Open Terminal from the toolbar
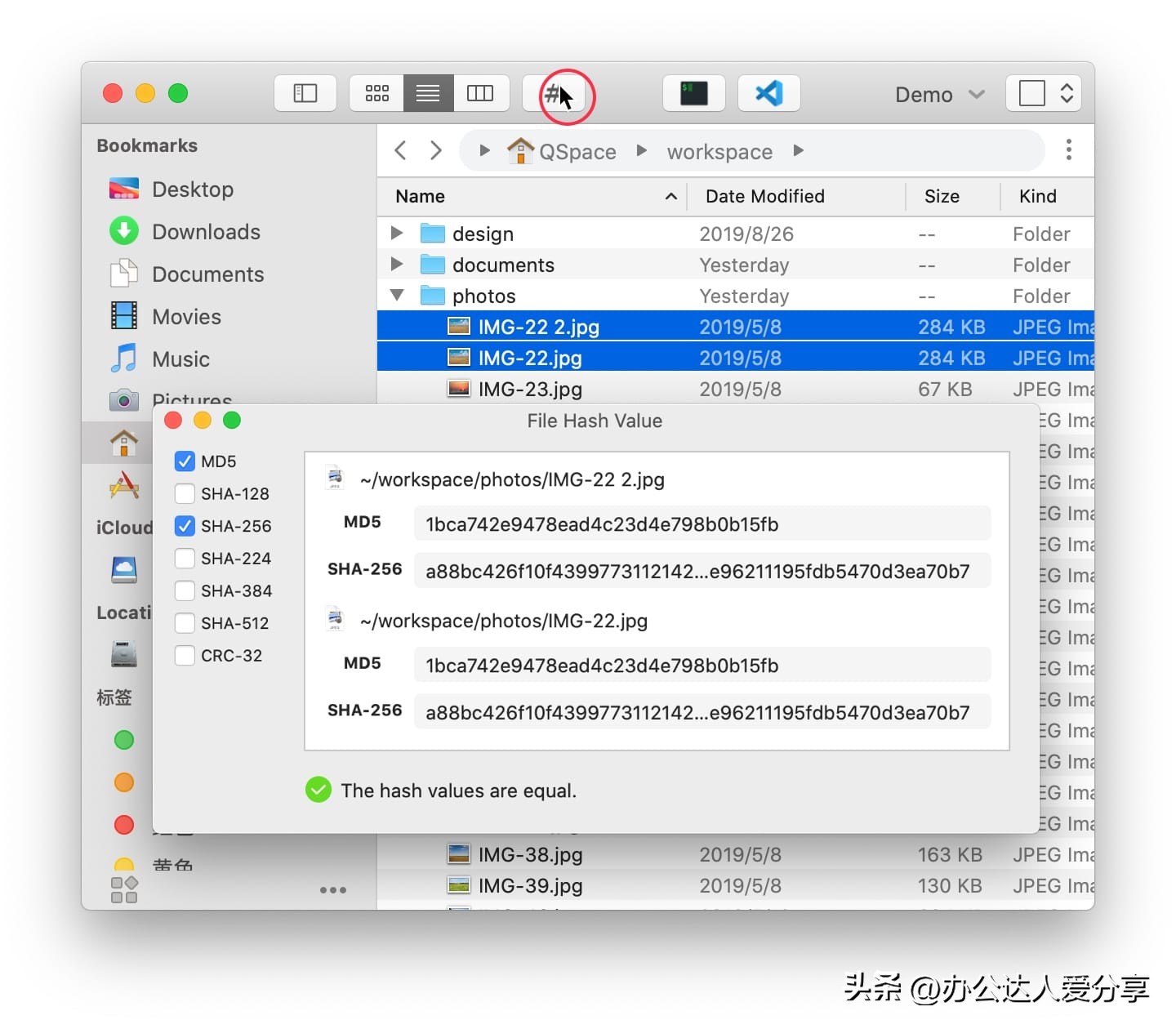The height and width of the screenshot is (1029, 1176). (x=693, y=93)
